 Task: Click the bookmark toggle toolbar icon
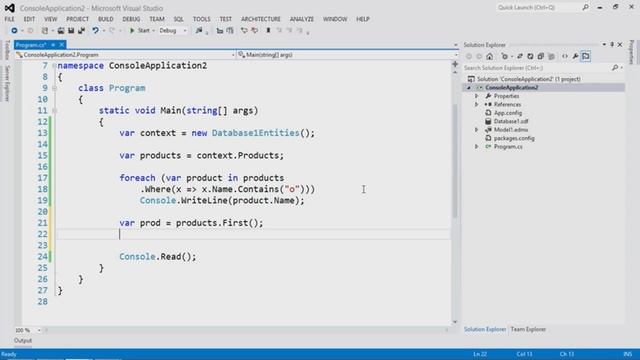(268, 31)
